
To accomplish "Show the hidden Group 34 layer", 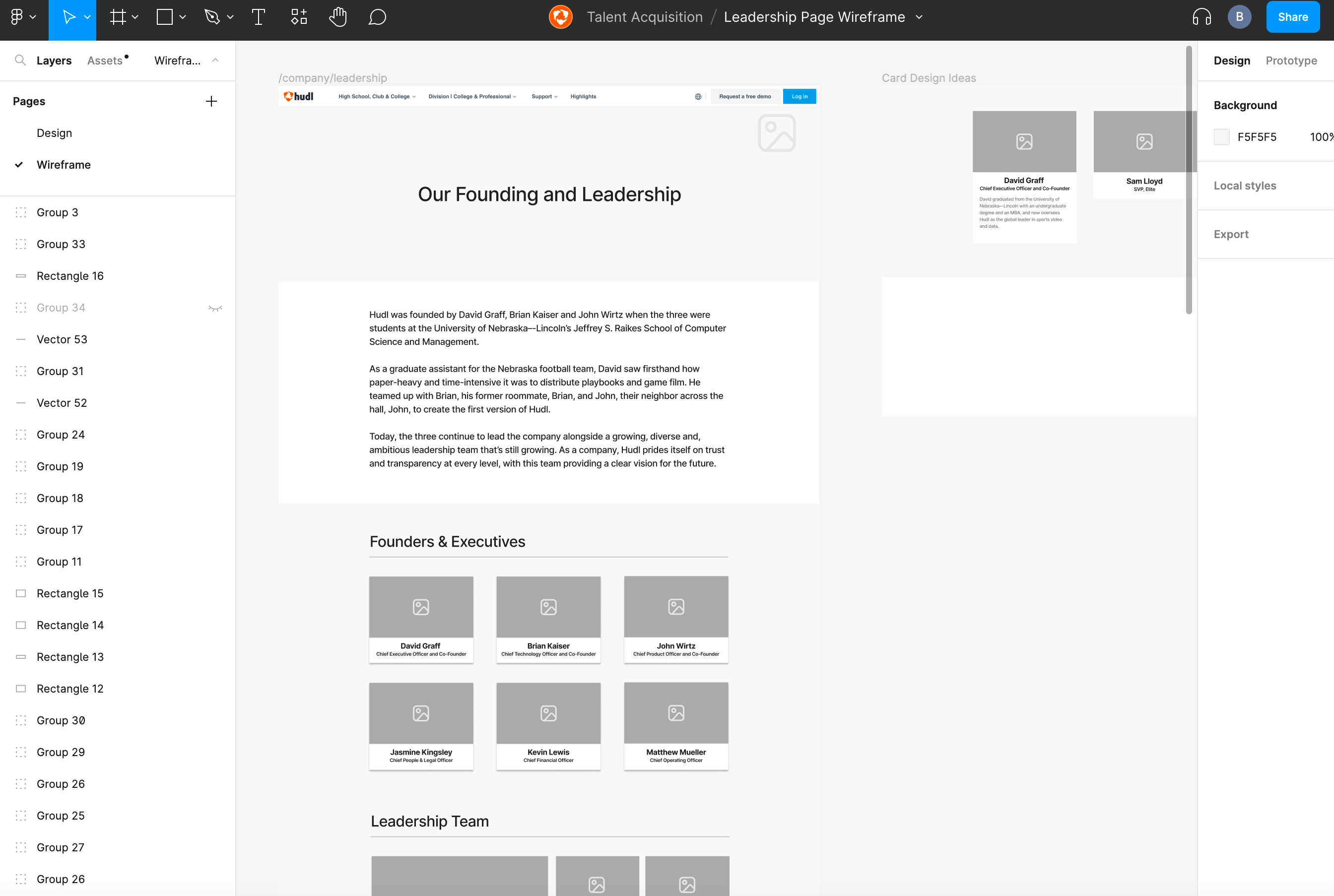I will click(215, 308).
